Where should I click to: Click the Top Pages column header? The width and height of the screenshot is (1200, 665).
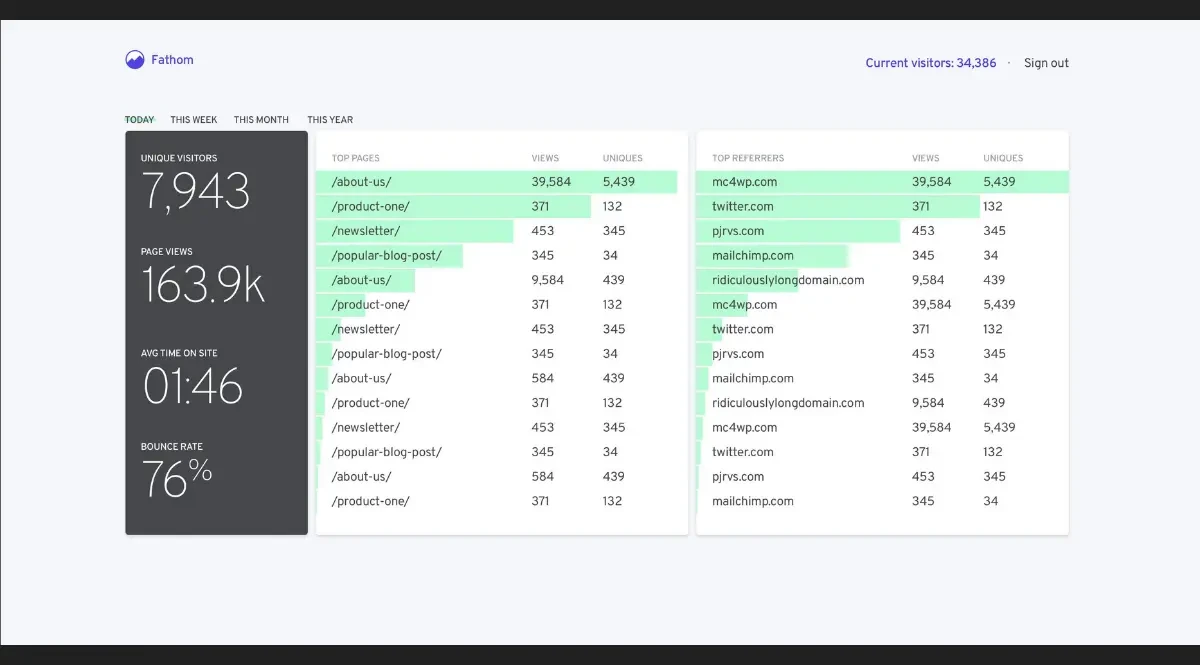[x=355, y=158]
